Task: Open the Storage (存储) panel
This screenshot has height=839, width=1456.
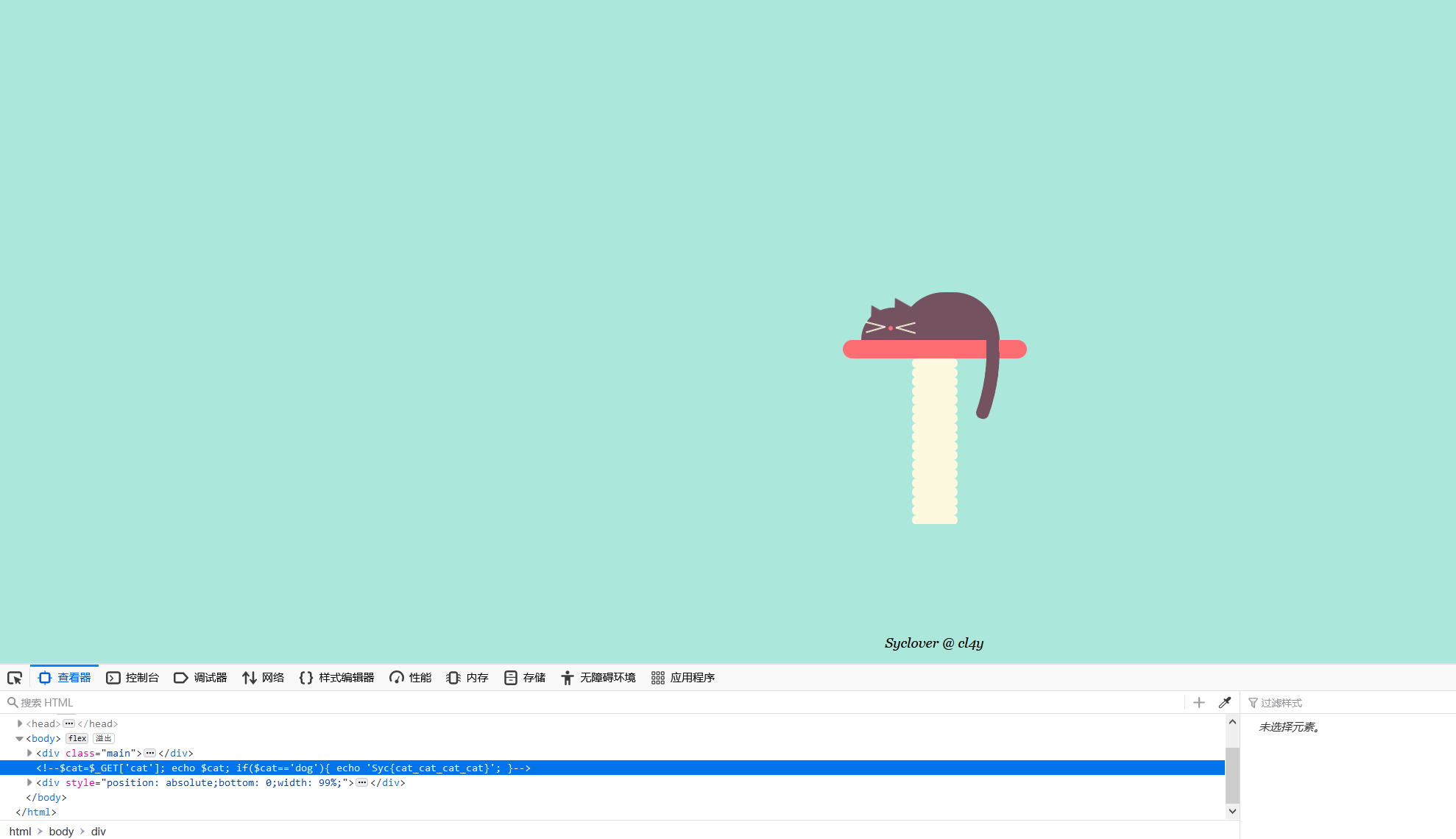Action: [525, 678]
